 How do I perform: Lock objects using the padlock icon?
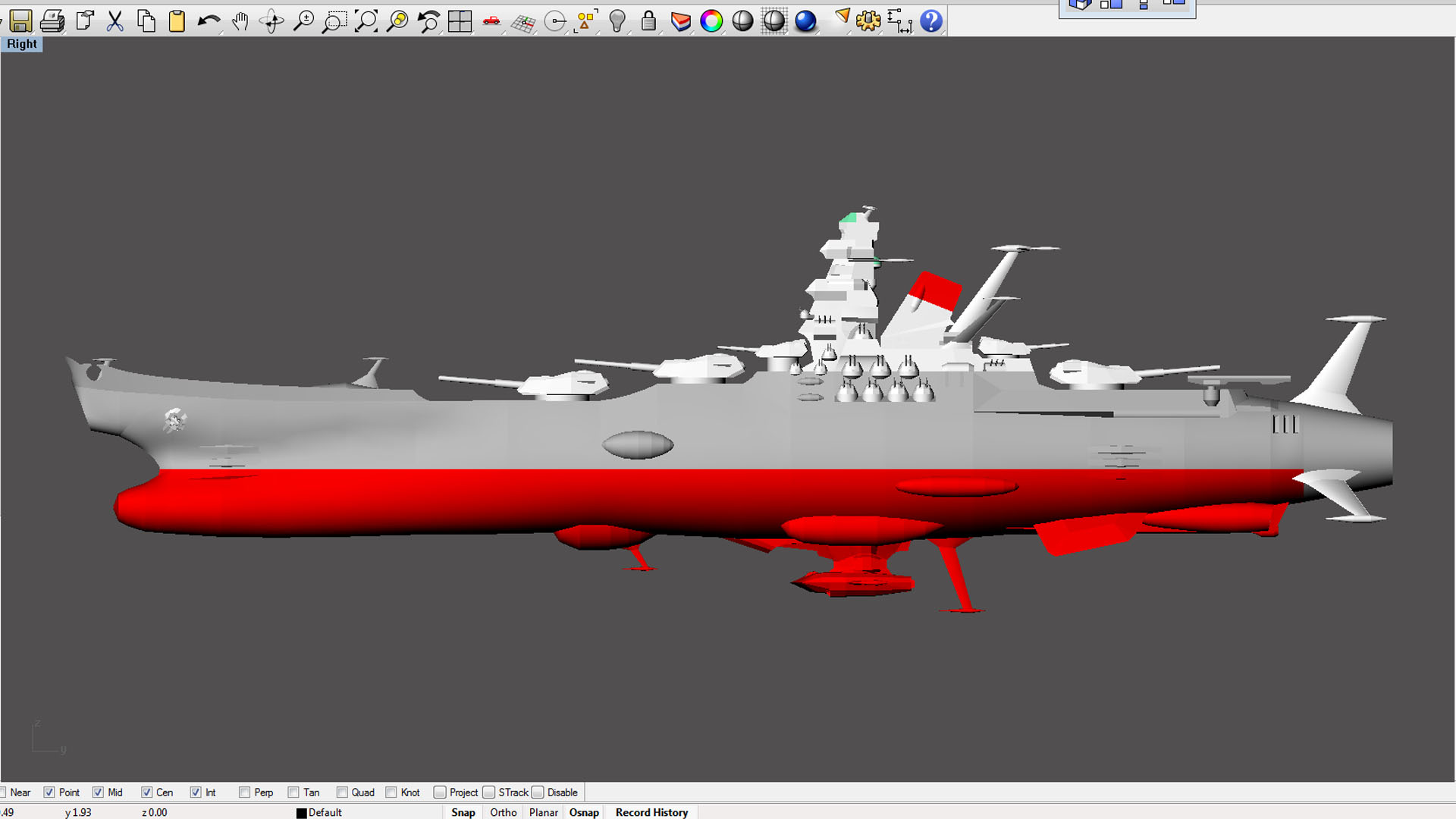coord(648,20)
